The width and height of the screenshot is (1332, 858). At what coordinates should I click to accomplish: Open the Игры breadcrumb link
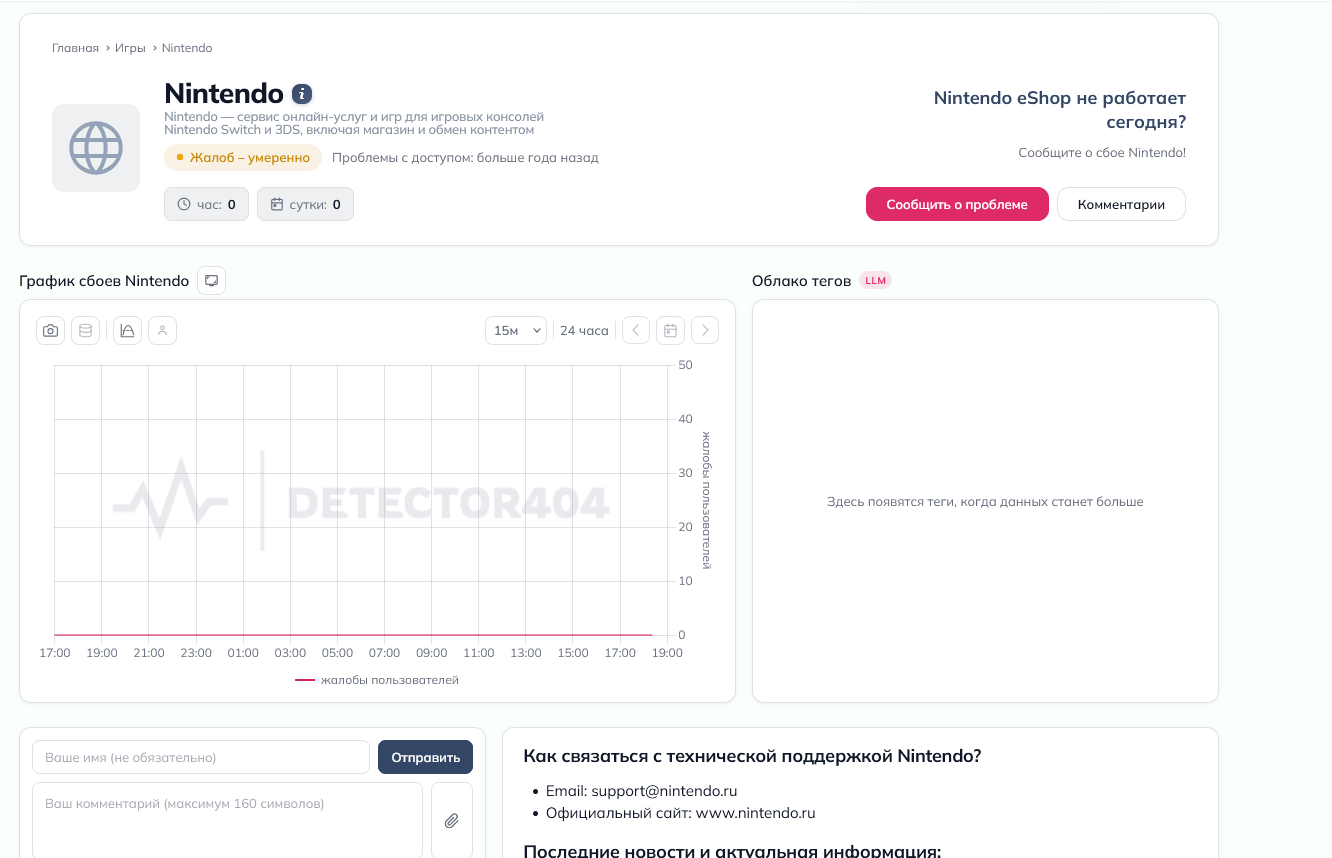[x=130, y=48]
